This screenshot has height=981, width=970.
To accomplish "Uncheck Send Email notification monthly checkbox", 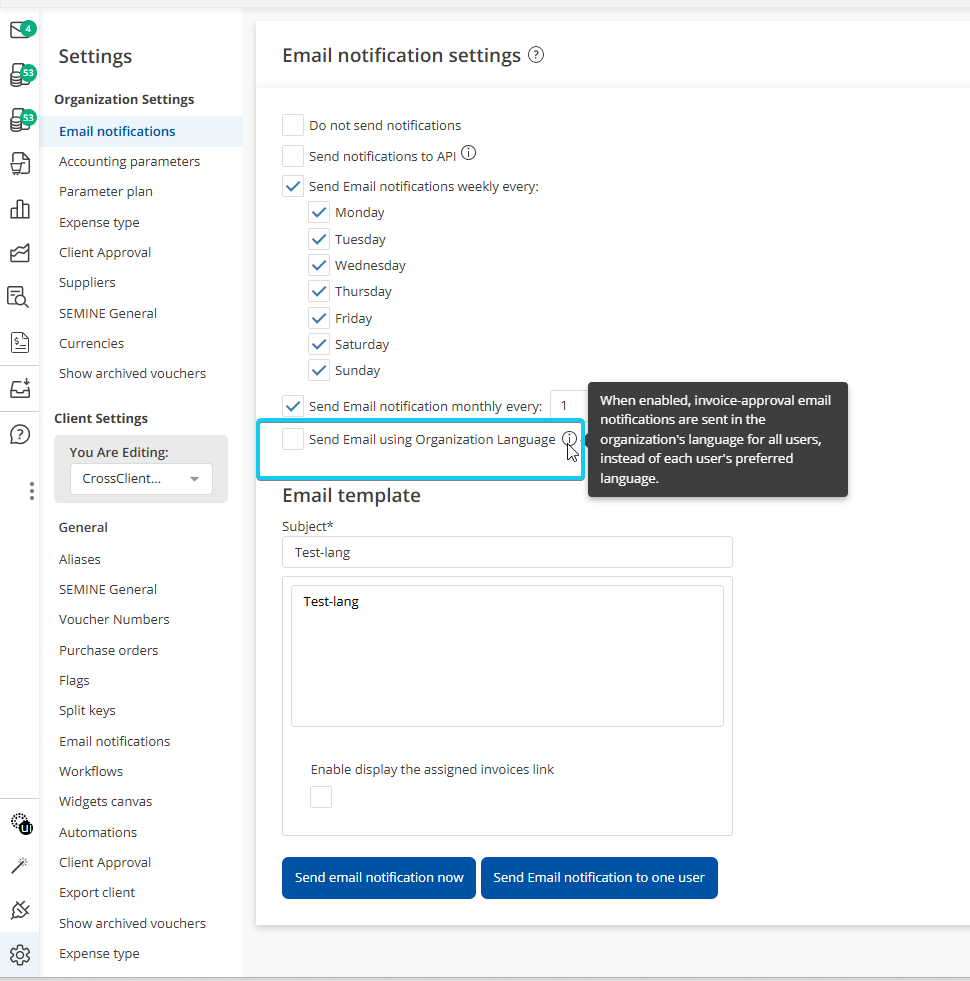I will (x=293, y=406).
